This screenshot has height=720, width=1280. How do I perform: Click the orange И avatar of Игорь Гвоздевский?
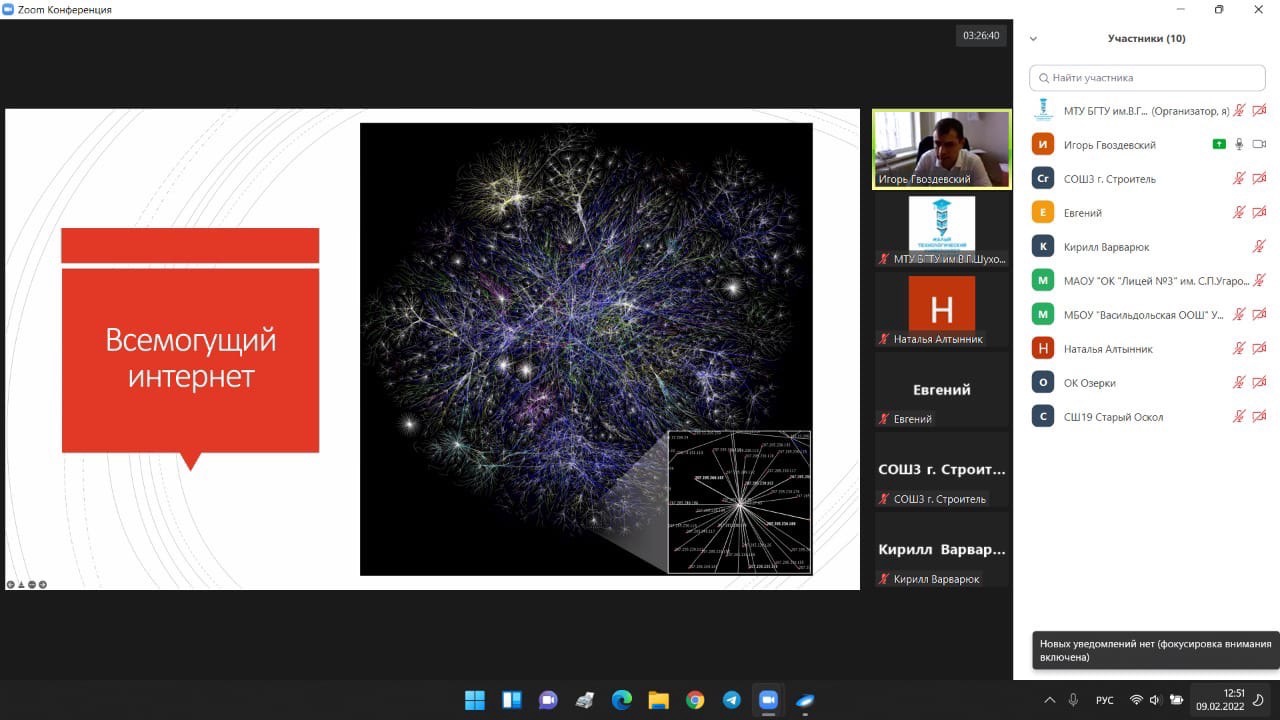(x=1043, y=144)
